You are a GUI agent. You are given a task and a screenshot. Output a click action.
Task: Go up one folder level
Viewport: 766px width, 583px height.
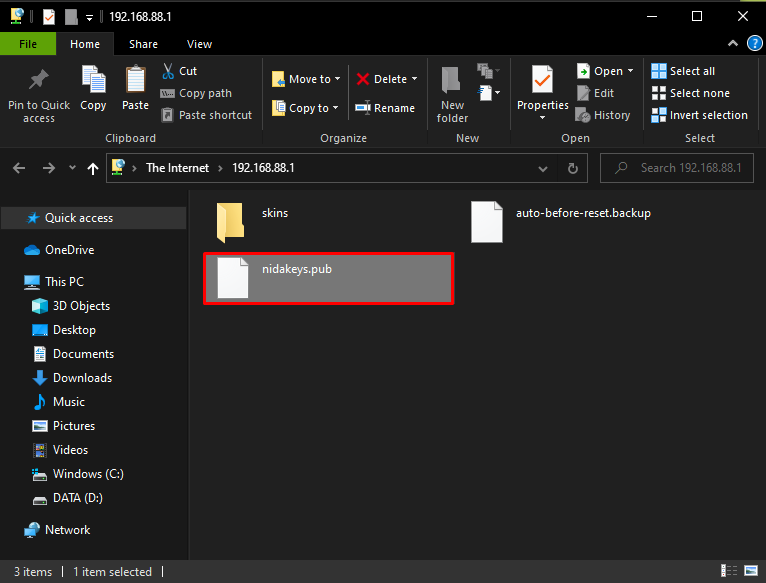[x=93, y=169]
